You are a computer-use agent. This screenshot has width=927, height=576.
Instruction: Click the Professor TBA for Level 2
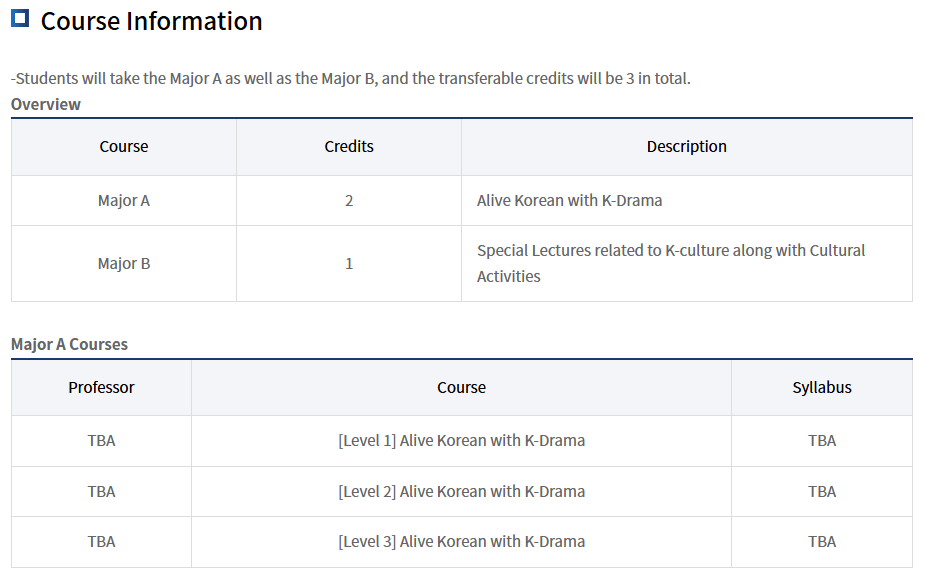[101, 491]
